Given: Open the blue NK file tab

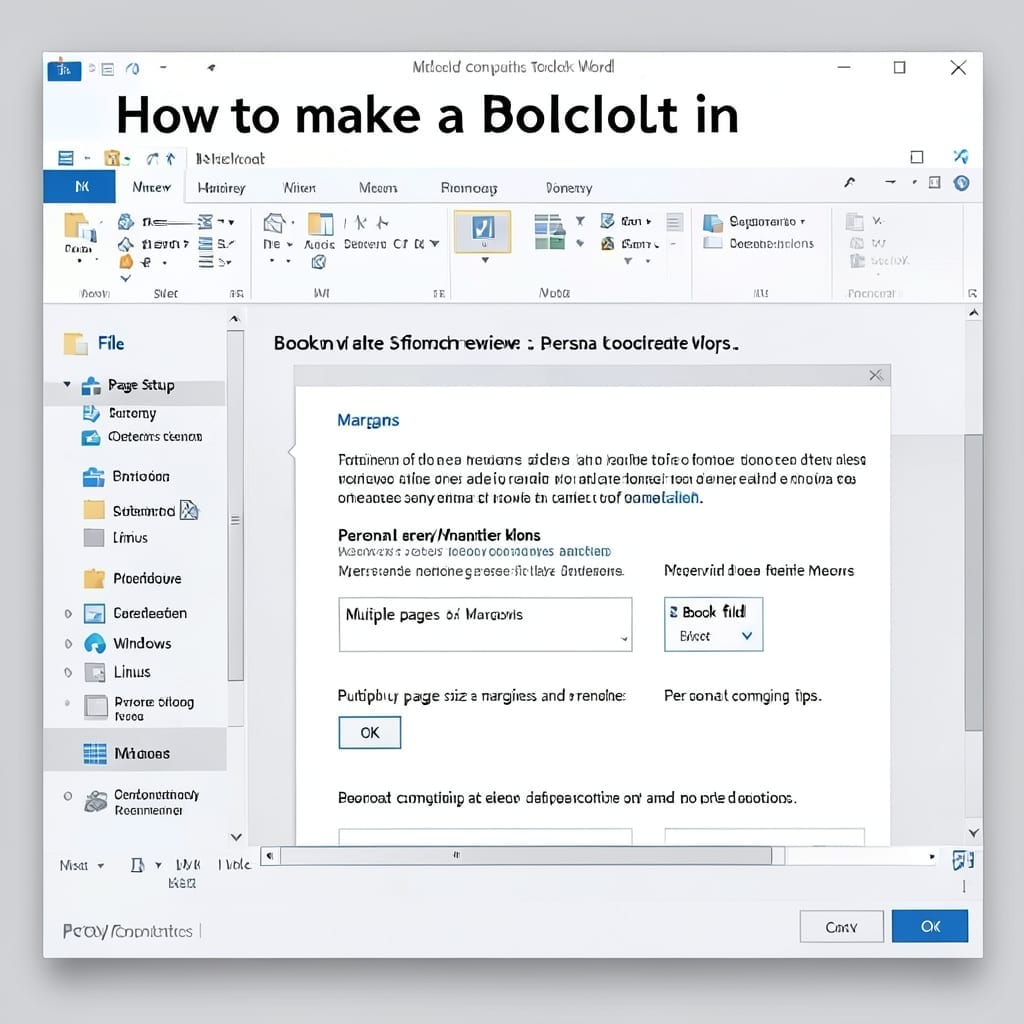Looking at the screenshot, I should 80,187.
